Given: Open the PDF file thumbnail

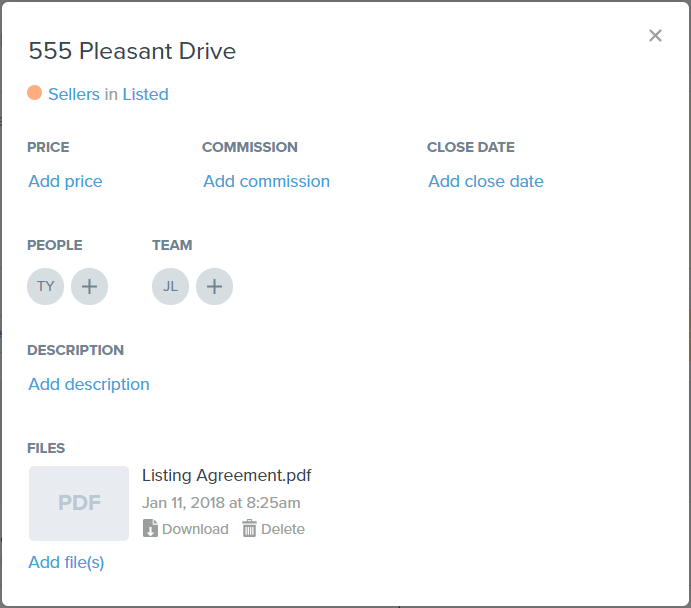Looking at the screenshot, I should tap(79, 503).
